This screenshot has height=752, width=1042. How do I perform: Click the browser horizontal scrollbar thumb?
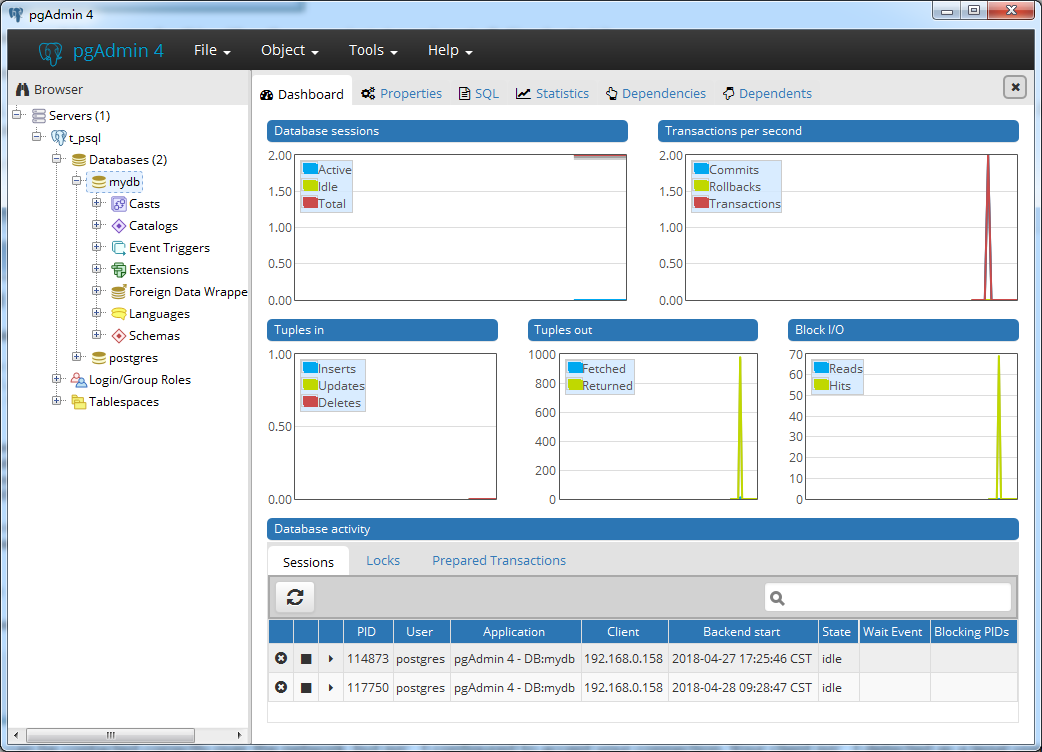click(110, 735)
